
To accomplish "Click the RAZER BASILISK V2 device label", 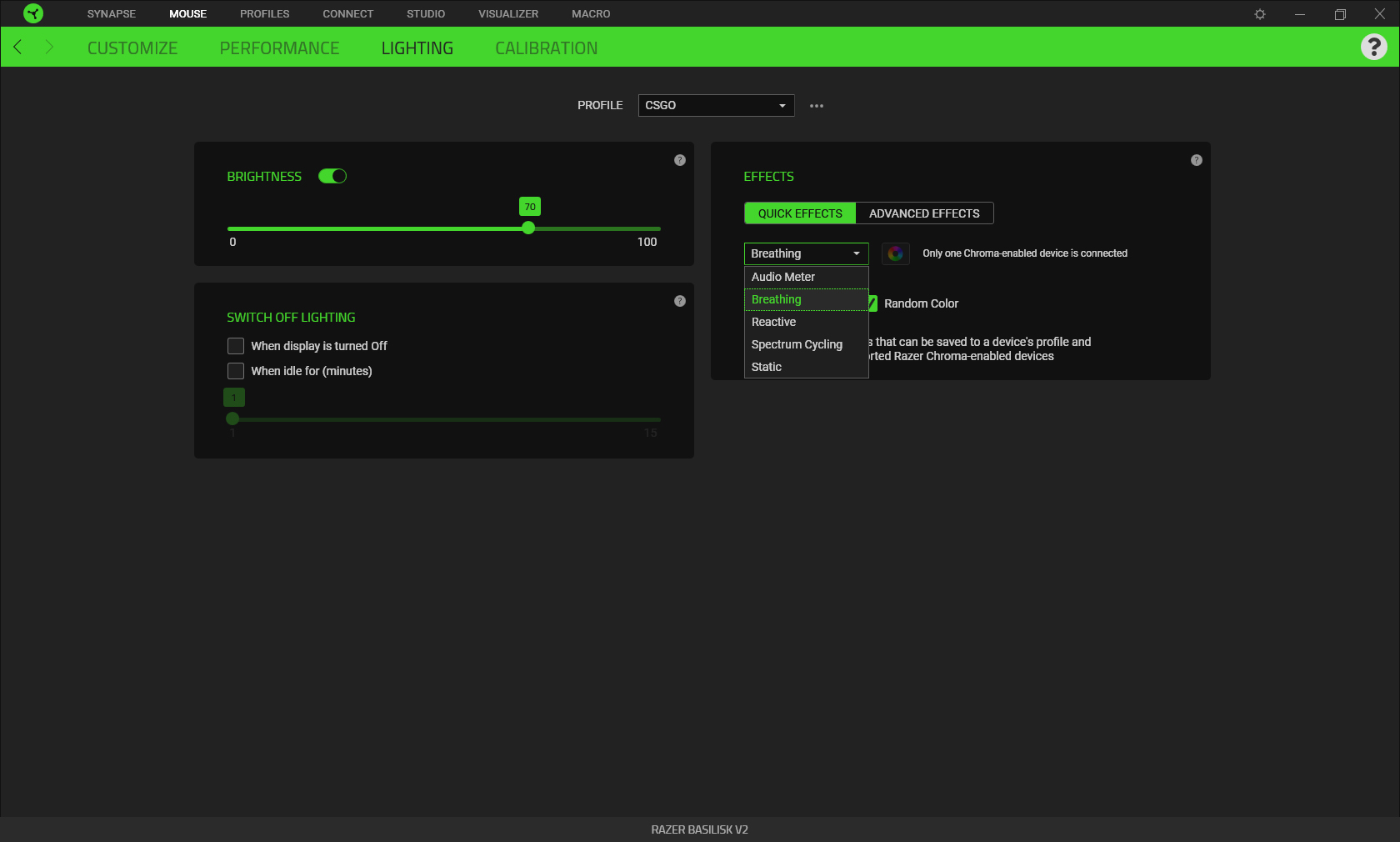I will [x=700, y=829].
